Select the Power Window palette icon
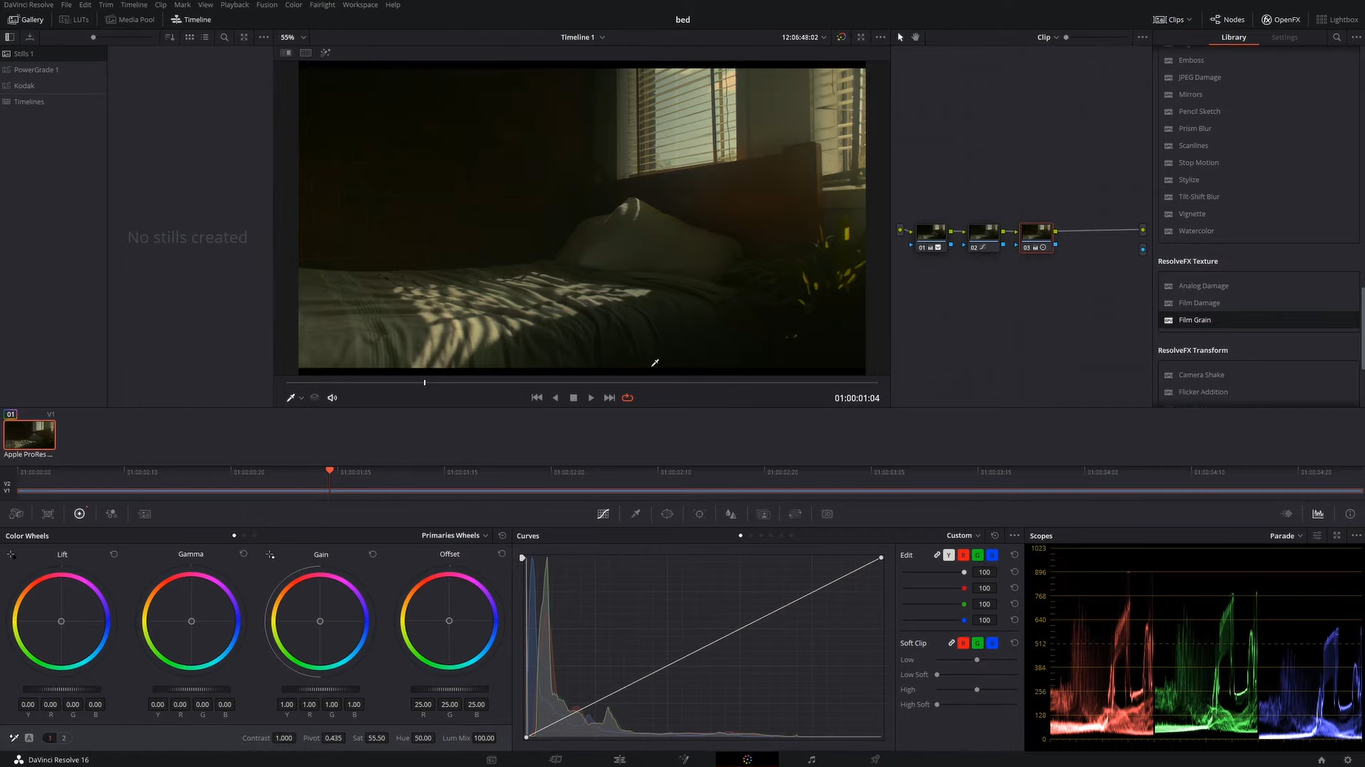Viewport: 1365px width, 767px height. click(667, 513)
